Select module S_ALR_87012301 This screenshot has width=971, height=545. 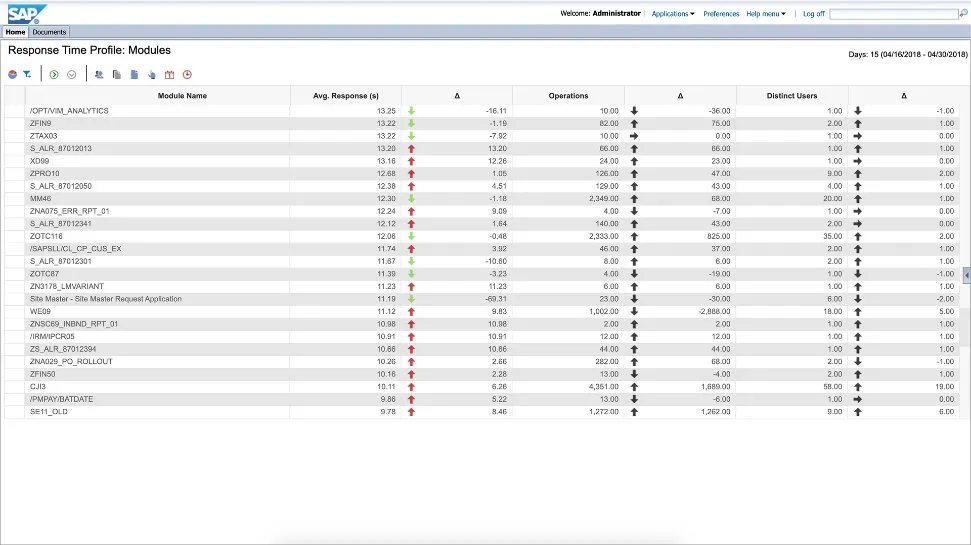(x=61, y=261)
